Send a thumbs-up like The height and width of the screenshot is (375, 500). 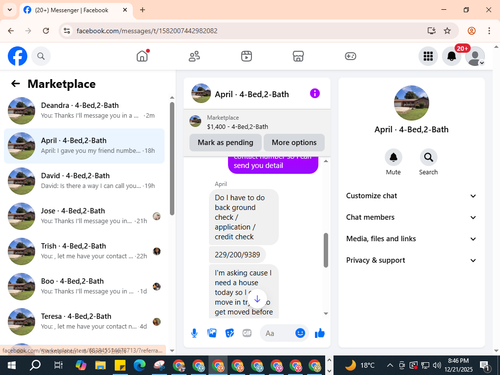[x=320, y=333]
